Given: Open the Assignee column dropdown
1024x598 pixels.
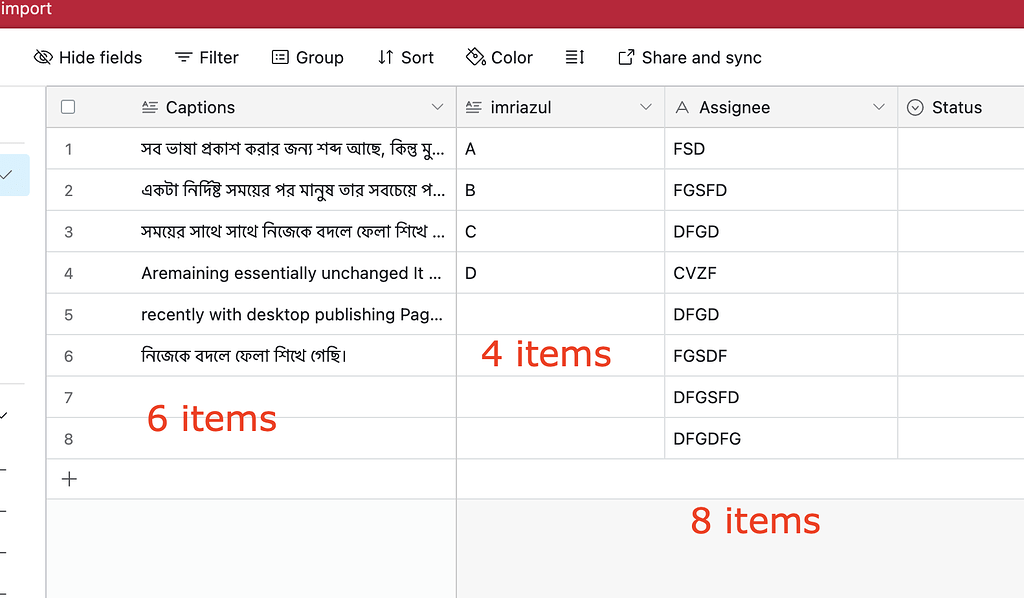Looking at the screenshot, I should tap(879, 106).
